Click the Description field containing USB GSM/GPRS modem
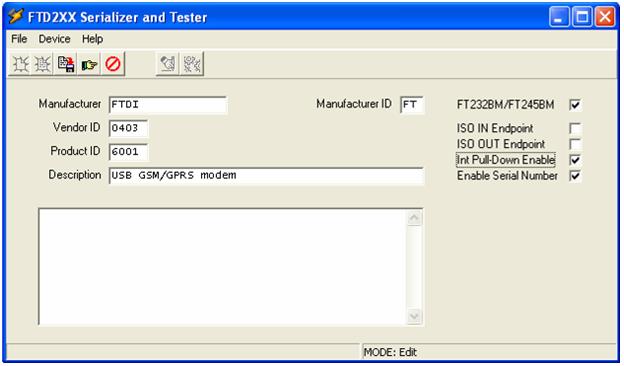Screen dimensions: 624x366 pos(266,175)
